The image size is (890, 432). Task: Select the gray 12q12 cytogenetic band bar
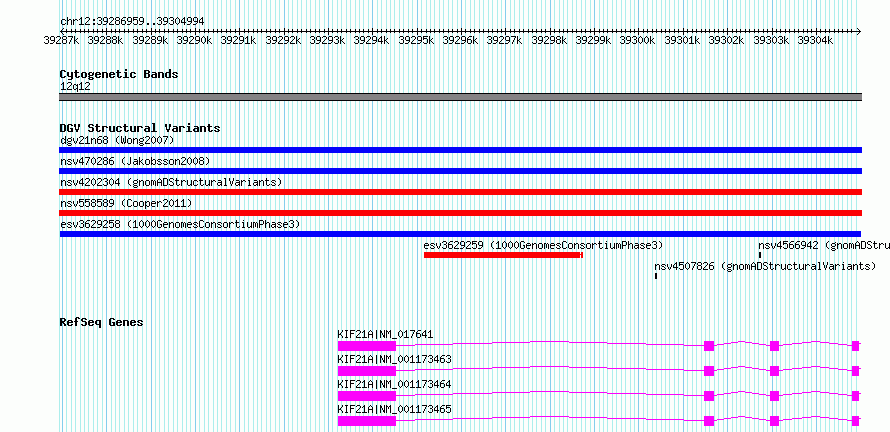(x=460, y=97)
